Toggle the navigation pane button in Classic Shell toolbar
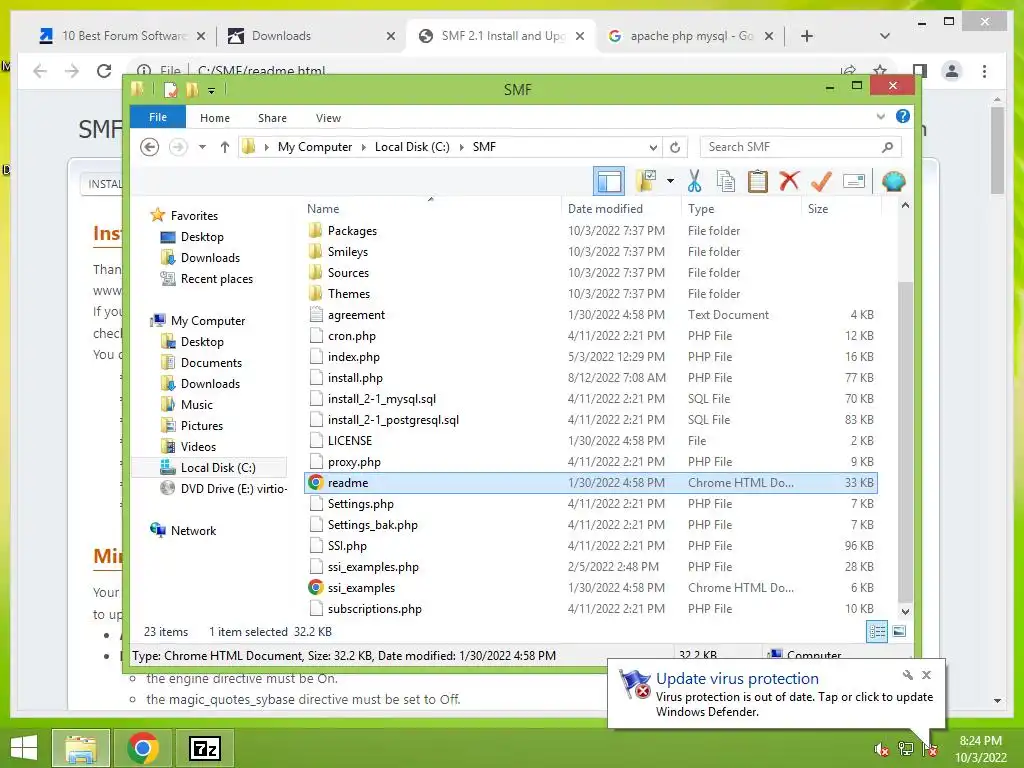 point(609,181)
